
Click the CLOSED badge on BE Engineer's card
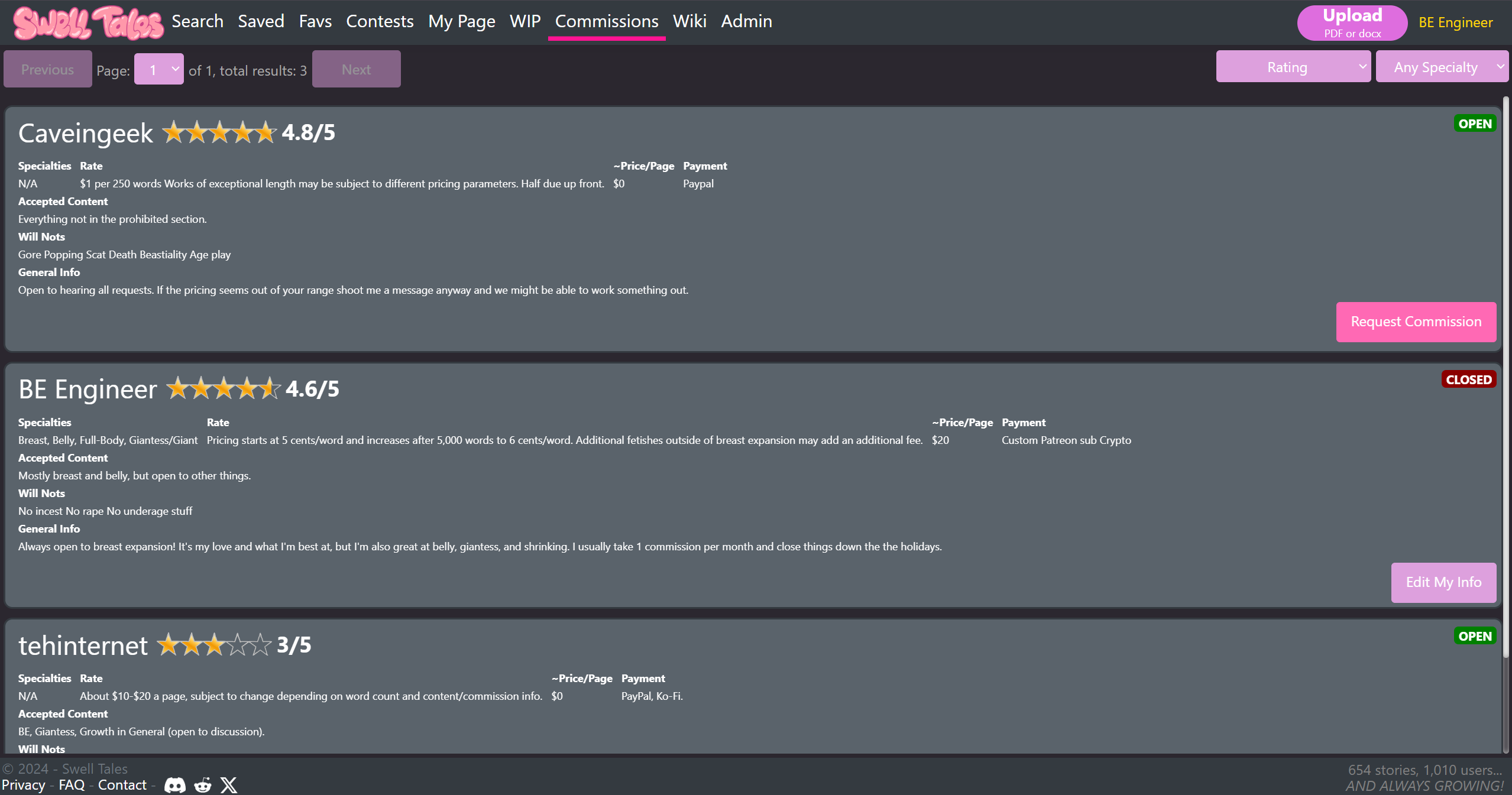(x=1469, y=379)
